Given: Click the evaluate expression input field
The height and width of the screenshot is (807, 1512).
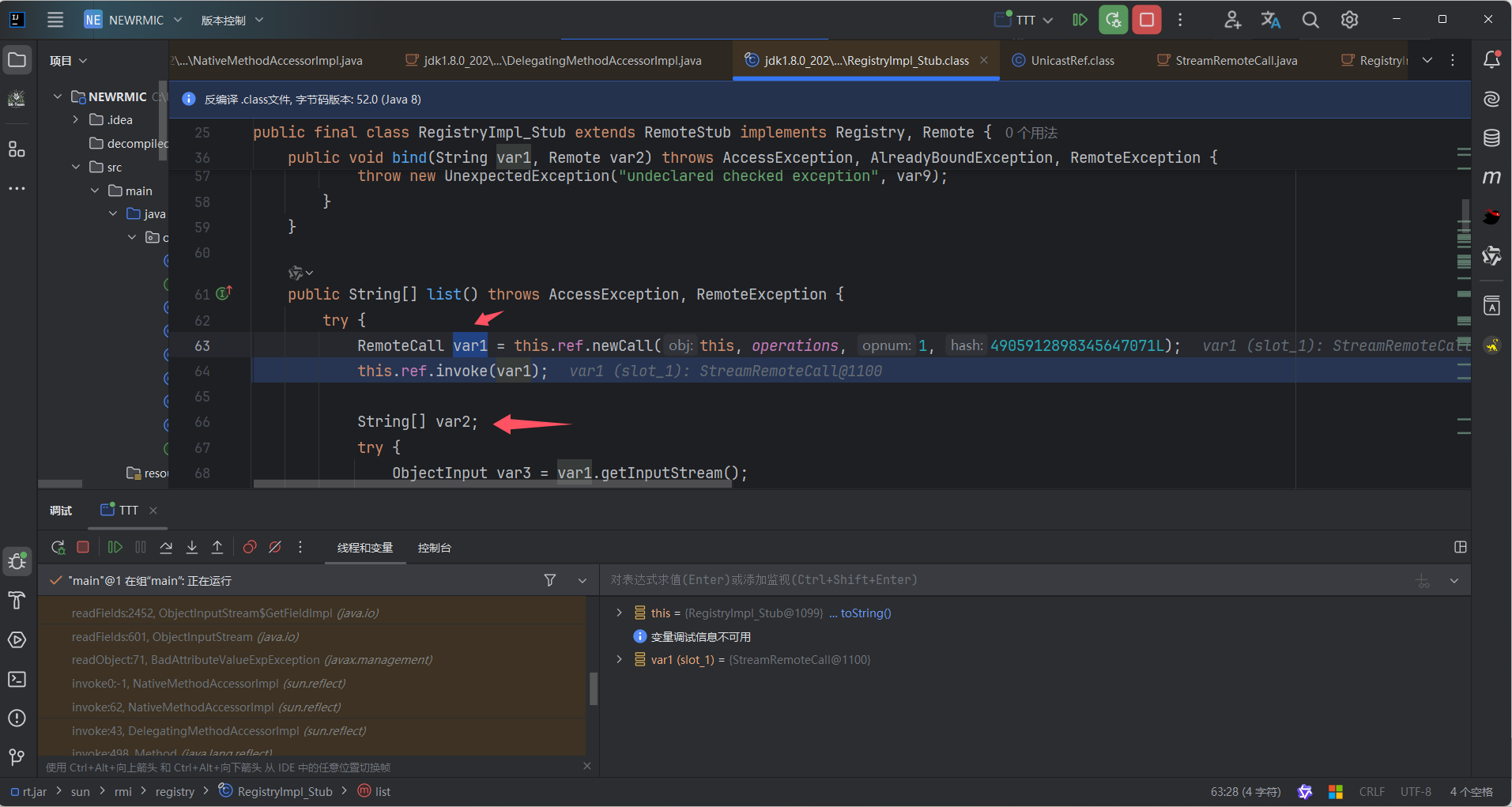Looking at the screenshot, I should (1008, 580).
